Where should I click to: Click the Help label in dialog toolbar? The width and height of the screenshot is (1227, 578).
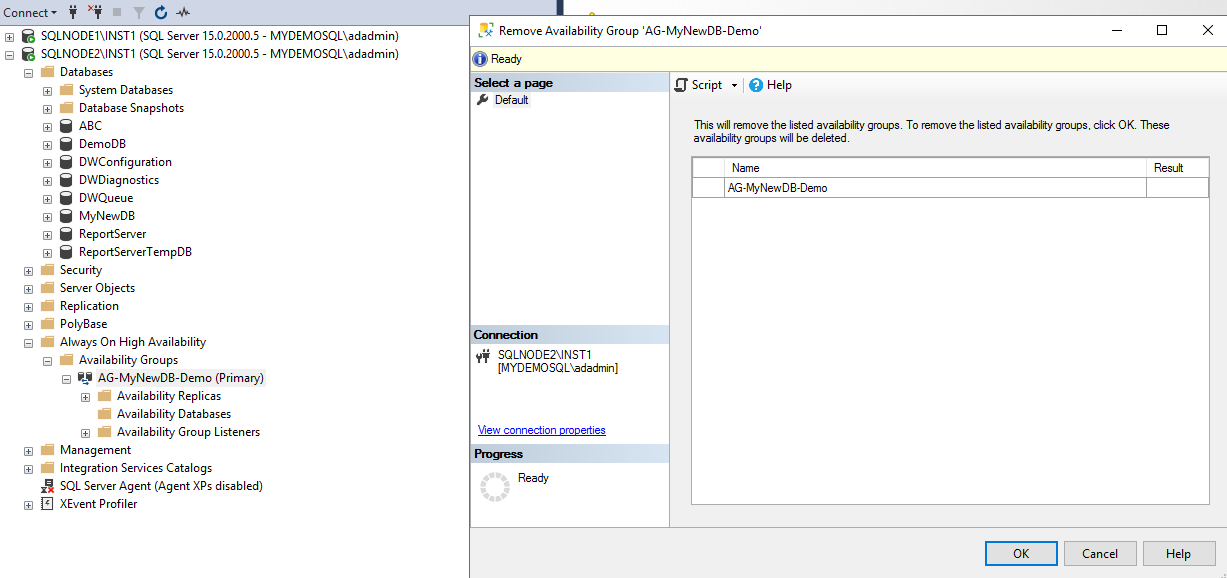[779, 85]
